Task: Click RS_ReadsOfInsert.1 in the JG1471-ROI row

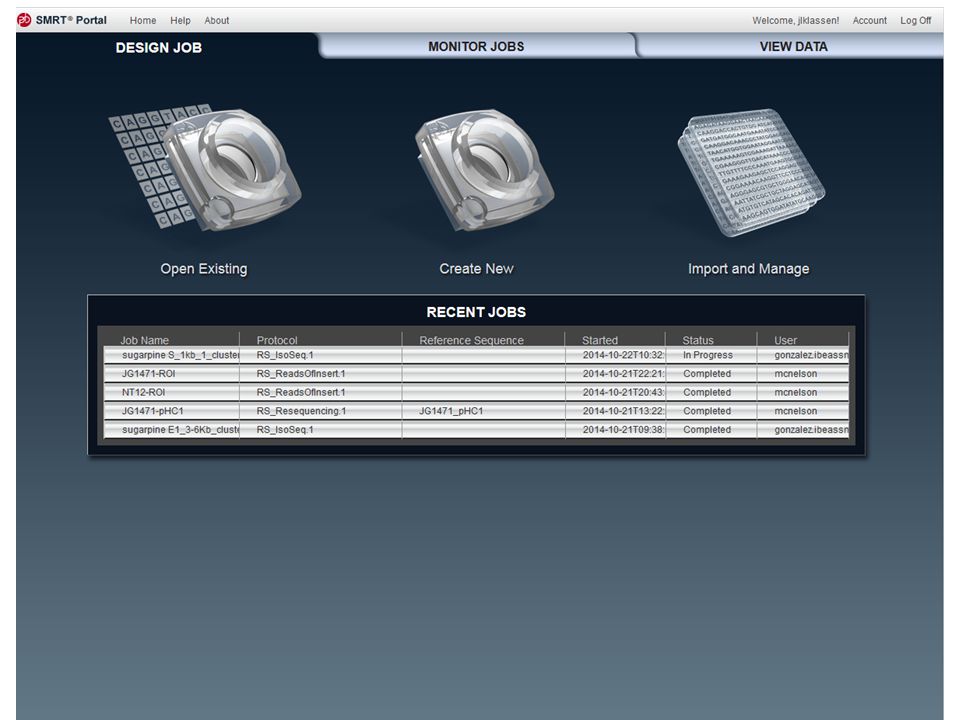Action: coord(301,373)
